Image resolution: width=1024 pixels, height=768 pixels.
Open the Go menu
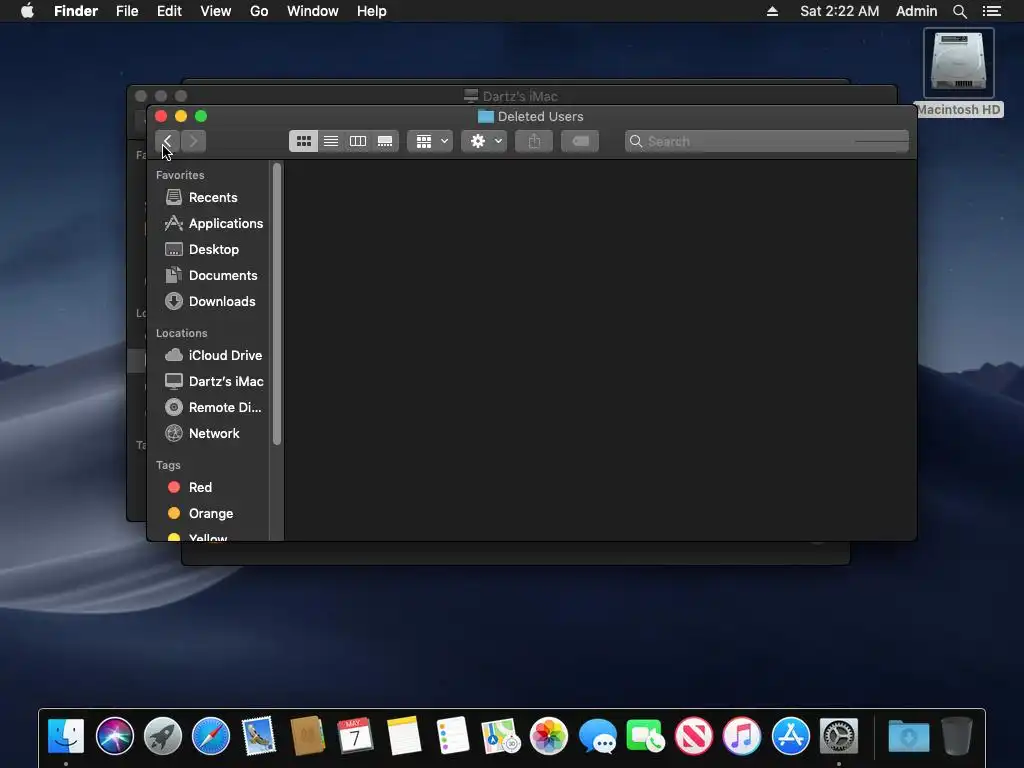tap(259, 11)
